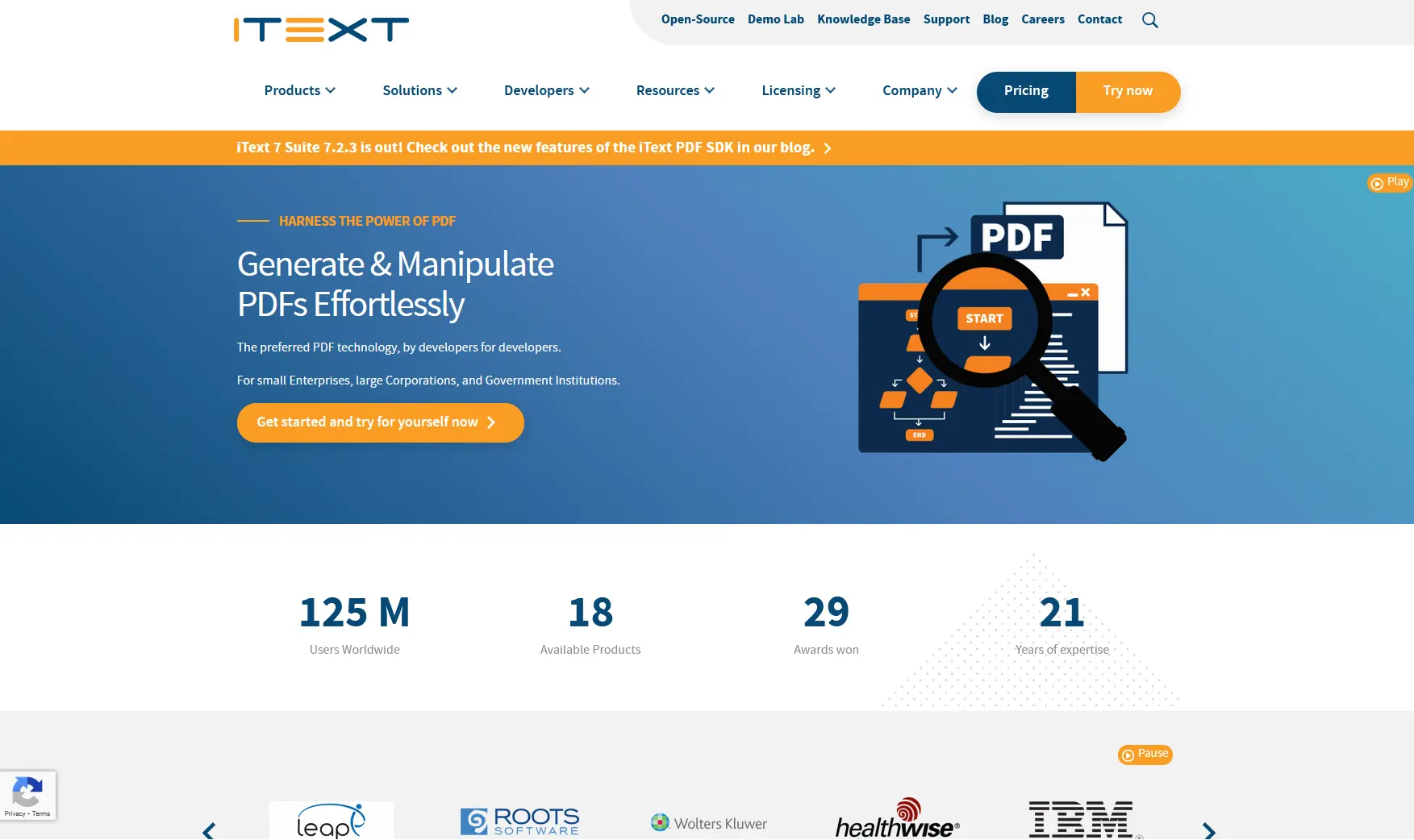Click the Harness the Power of PDF tagline
This screenshot has height=840, width=1414.
tap(367, 221)
